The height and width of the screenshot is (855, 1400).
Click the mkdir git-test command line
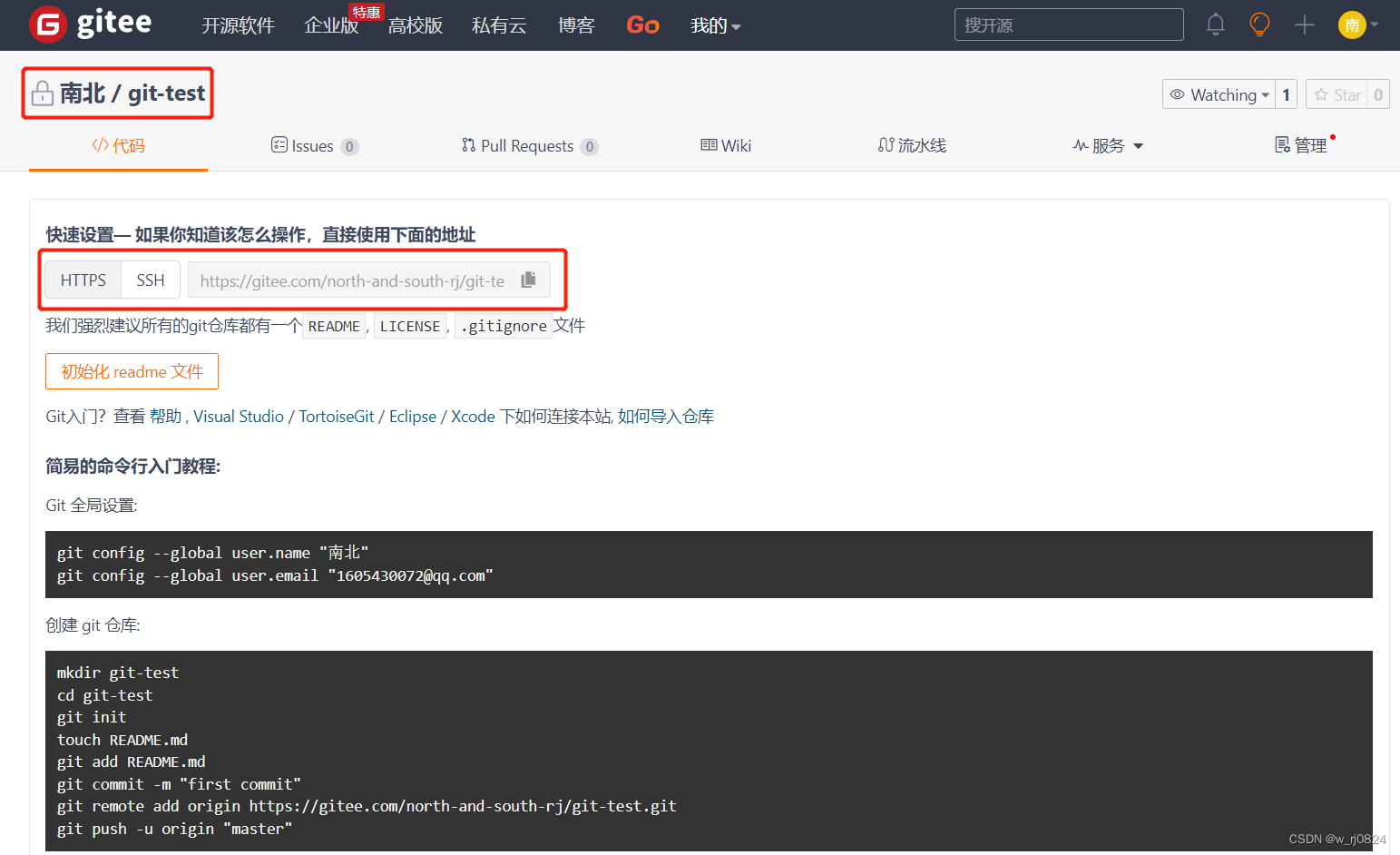click(118, 673)
